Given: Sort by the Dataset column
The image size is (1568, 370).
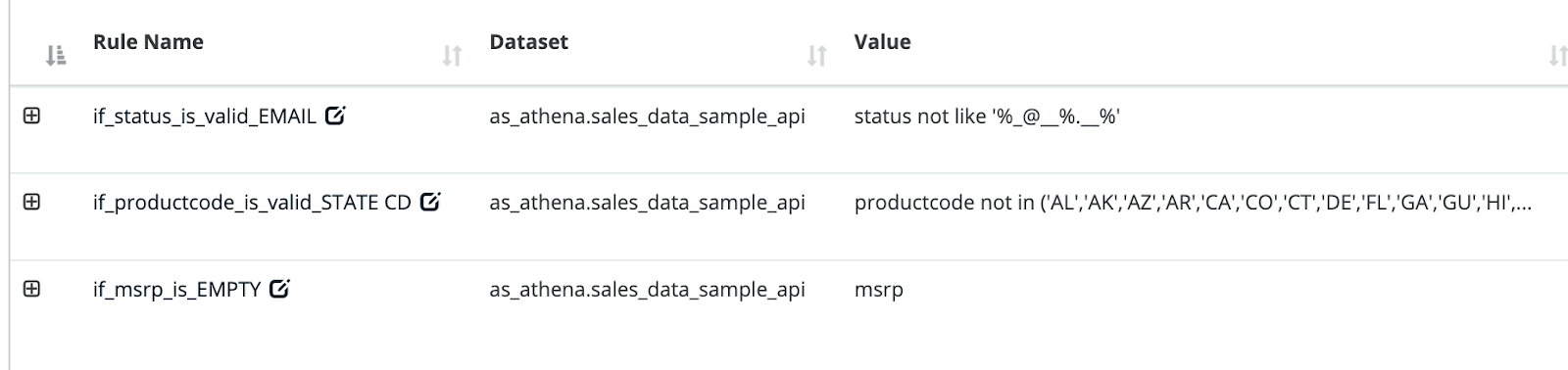Looking at the screenshot, I should [817, 57].
